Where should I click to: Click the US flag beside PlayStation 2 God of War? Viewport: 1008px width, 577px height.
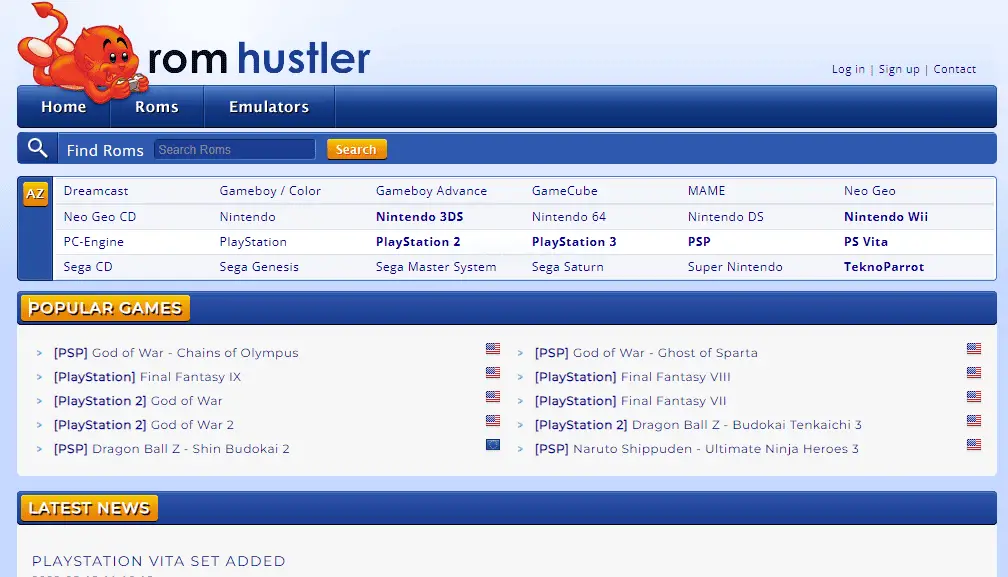click(493, 396)
